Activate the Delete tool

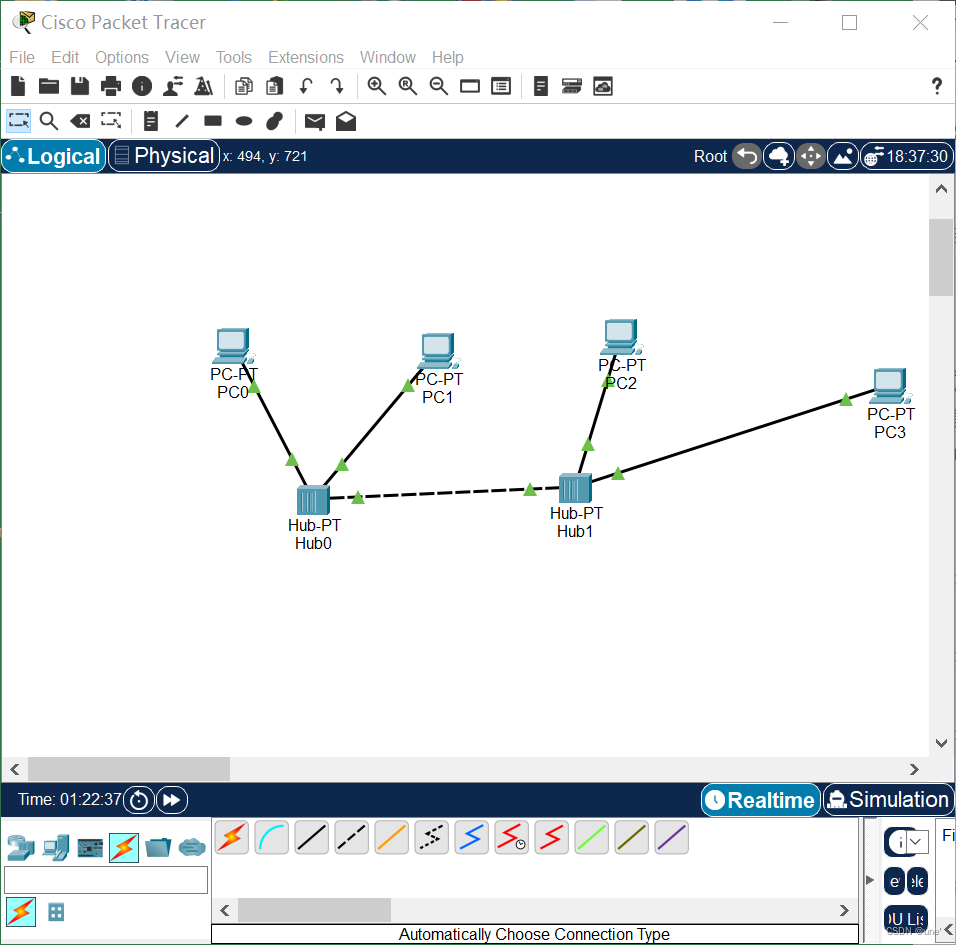[x=80, y=121]
